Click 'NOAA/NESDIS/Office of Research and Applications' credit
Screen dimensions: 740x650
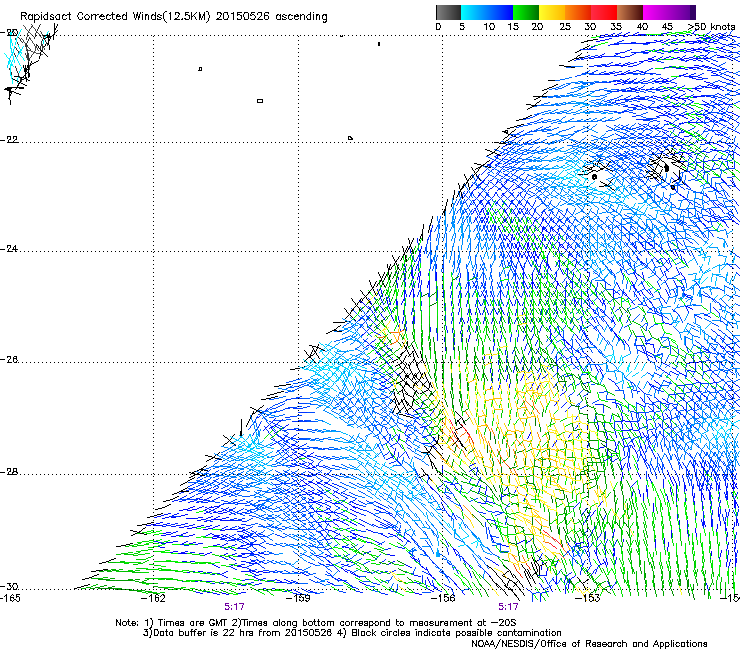pyautogui.click(x=589, y=644)
